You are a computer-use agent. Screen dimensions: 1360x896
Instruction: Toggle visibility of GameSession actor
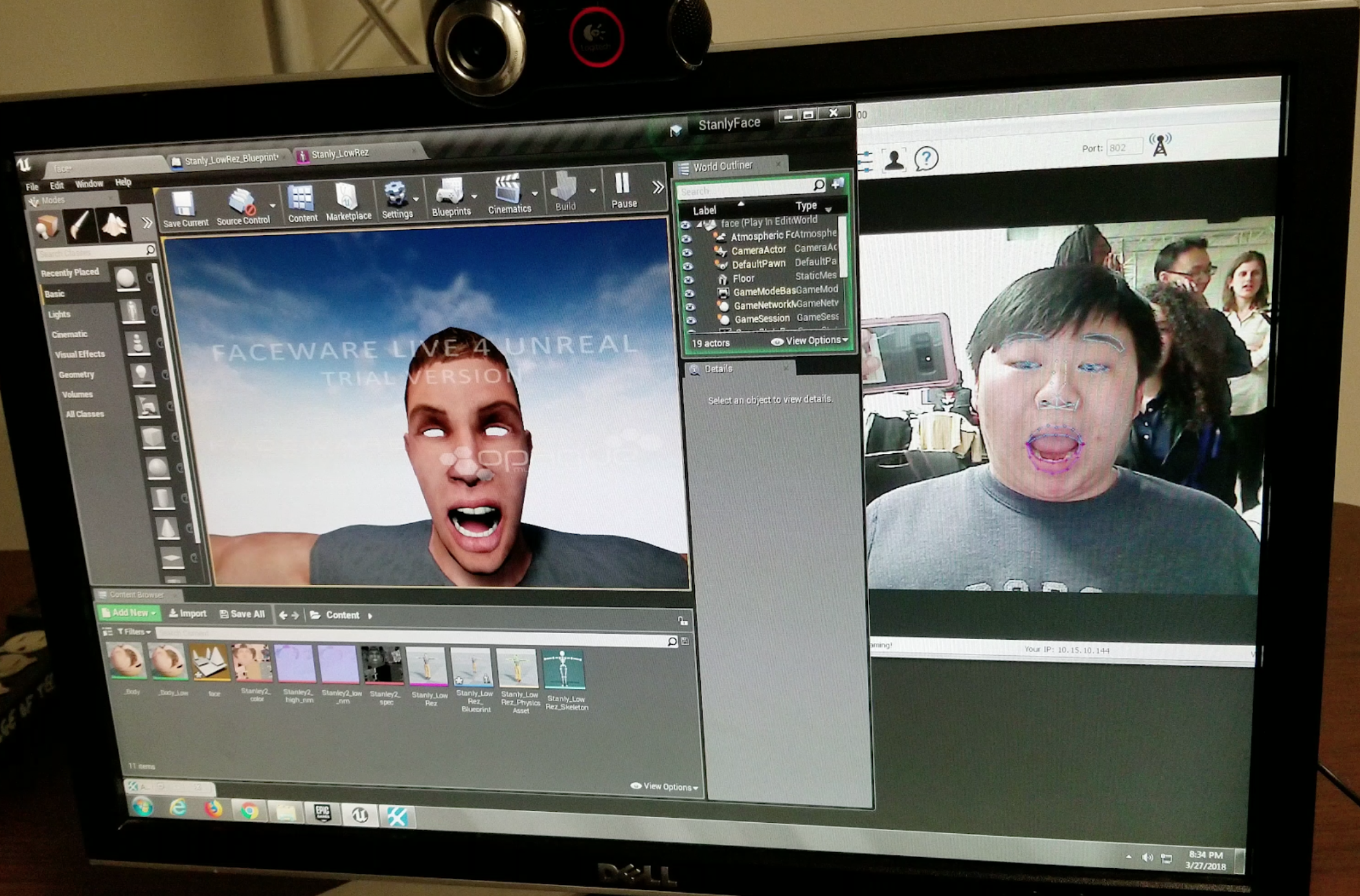click(x=691, y=321)
